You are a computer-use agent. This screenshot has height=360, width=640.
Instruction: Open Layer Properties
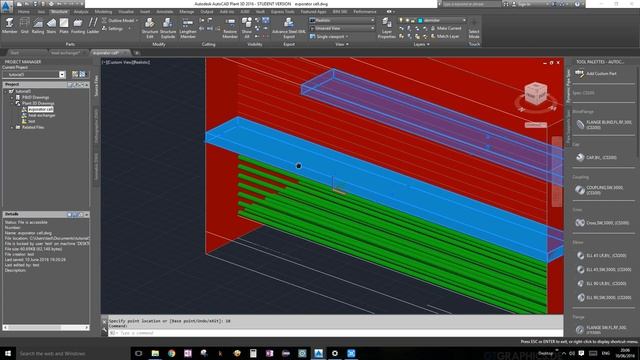386,28
